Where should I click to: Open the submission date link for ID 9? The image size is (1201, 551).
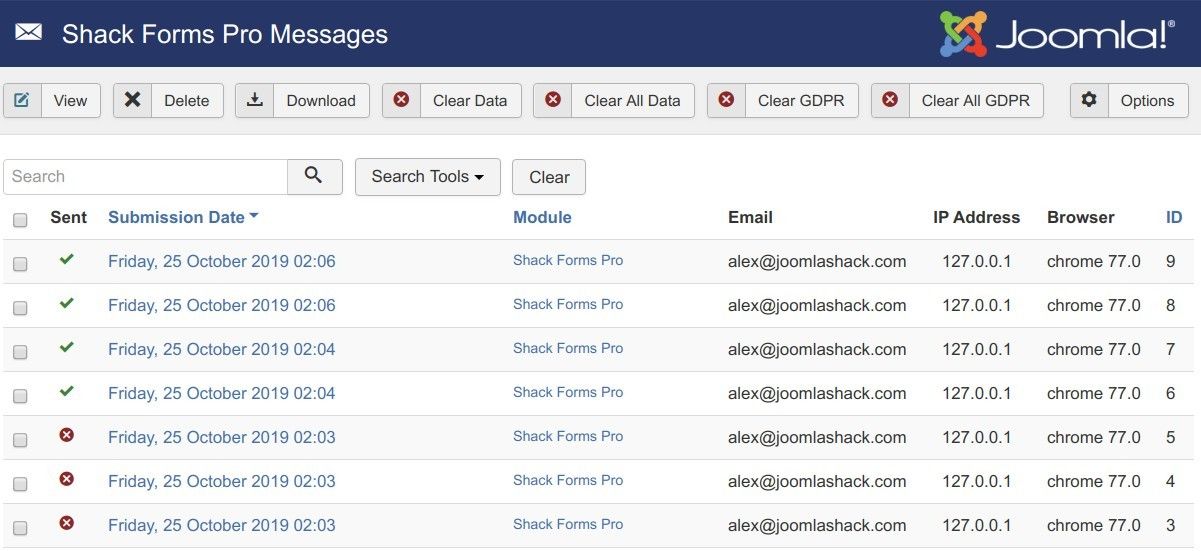click(x=222, y=261)
